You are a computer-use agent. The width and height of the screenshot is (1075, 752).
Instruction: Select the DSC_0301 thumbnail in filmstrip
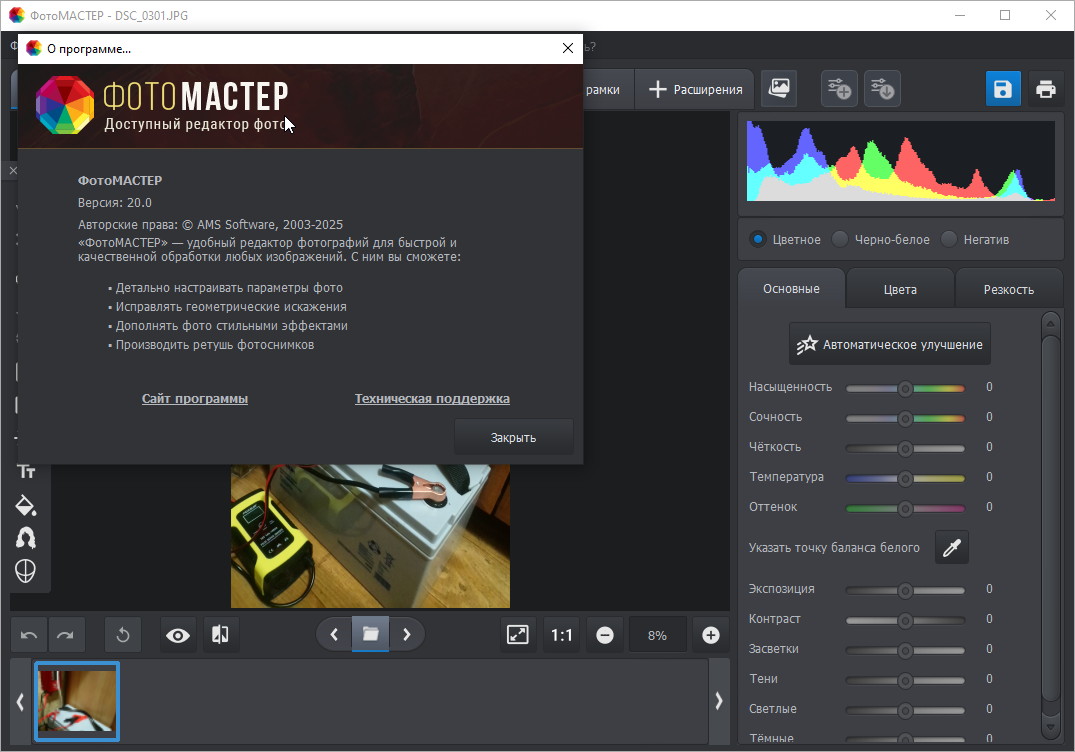tap(77, 701)
